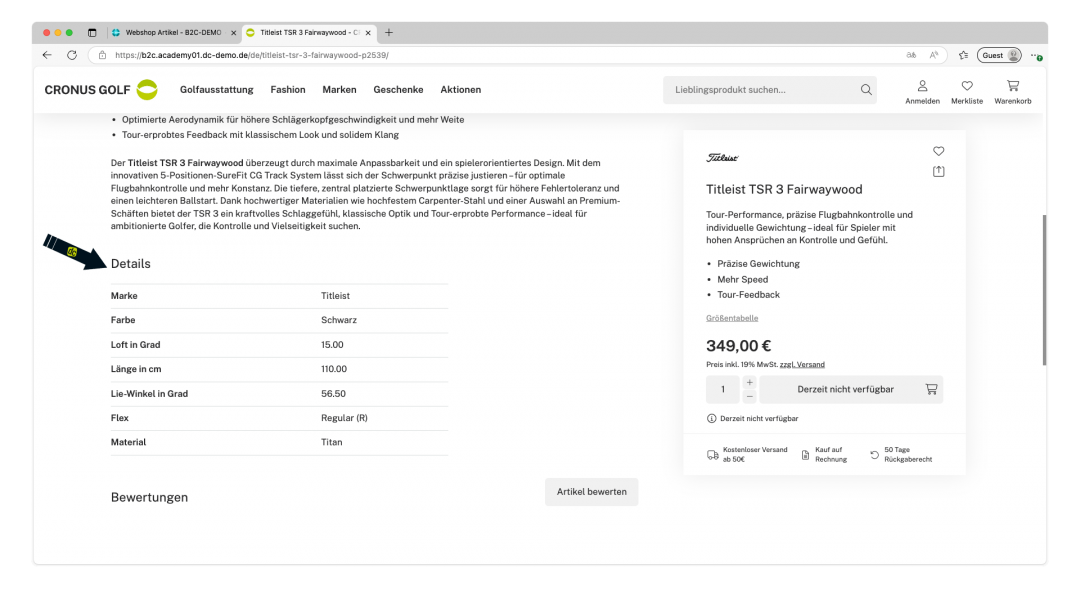The height and width of the screenshot is (608, 1080).
Task: Switch to the Webshop Artikel - B2C-DEMO tab
Action: click(x=173, y=32)
